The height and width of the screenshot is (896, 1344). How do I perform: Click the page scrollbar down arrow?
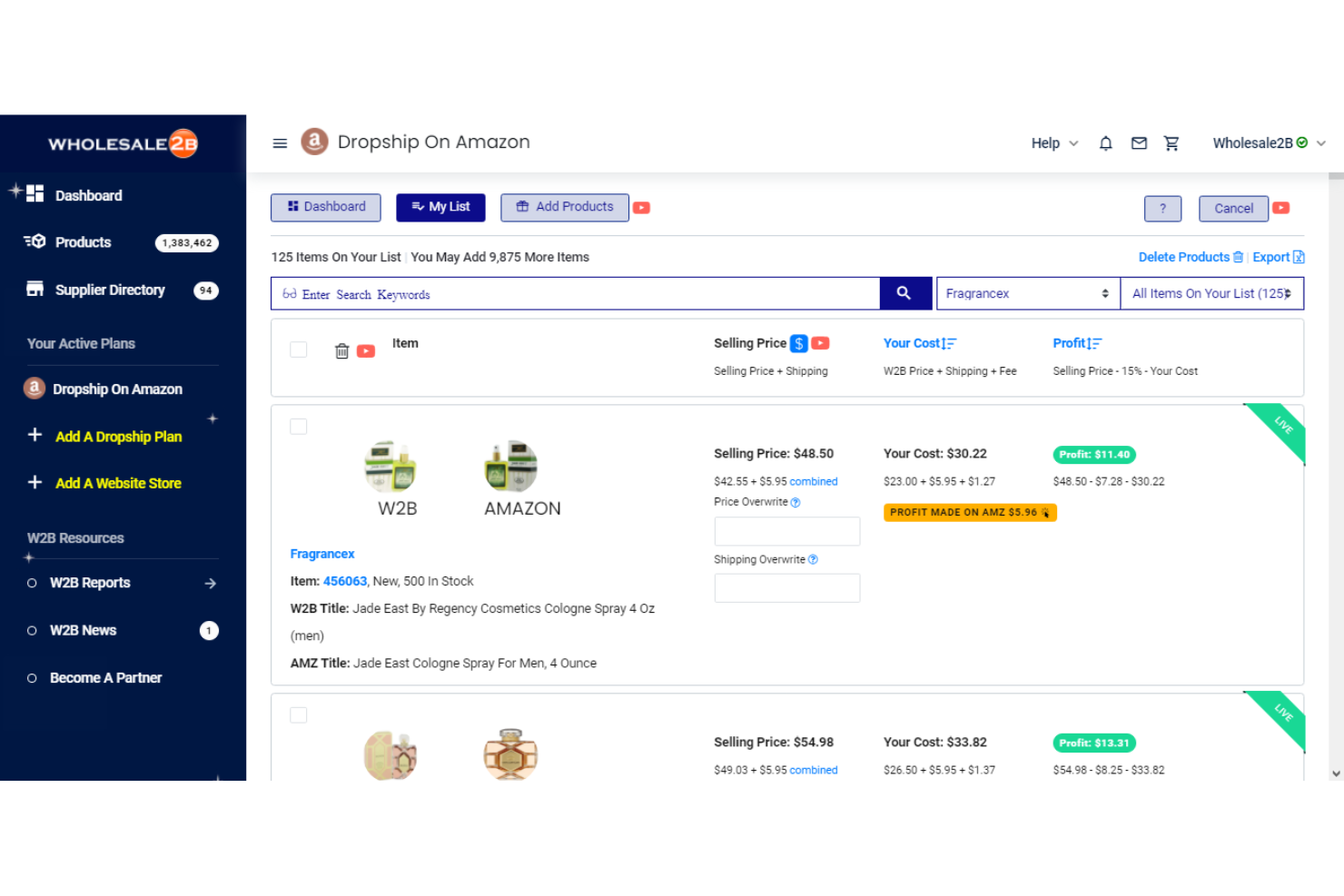pyautogui.click(x=1336, y=773)
